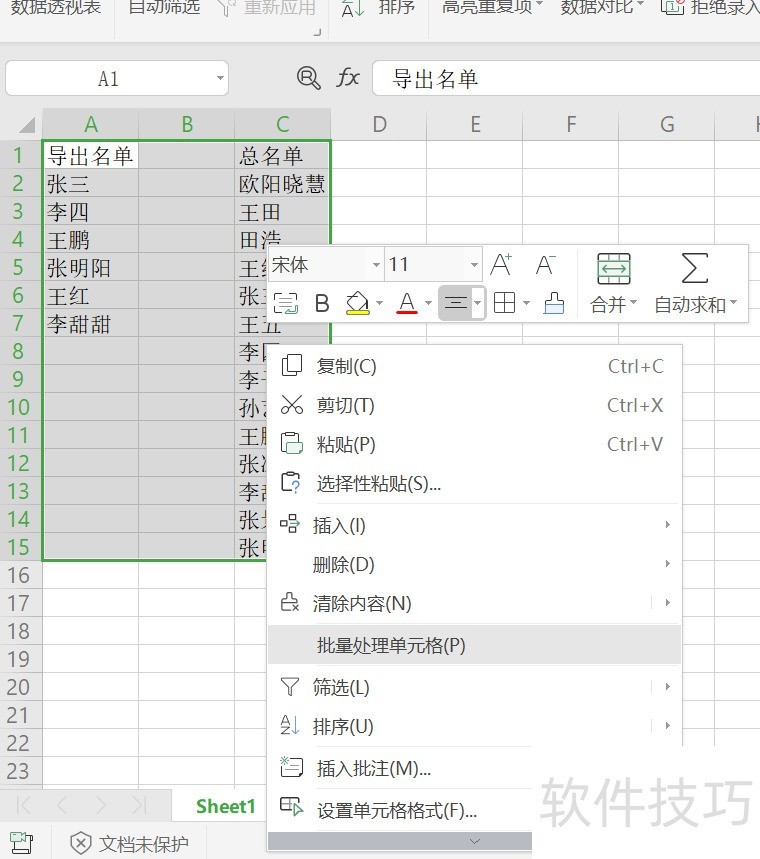The height and width of the screenshot is (859, 760).
Task: Click 文档未保护 status text
Action: 144,844
